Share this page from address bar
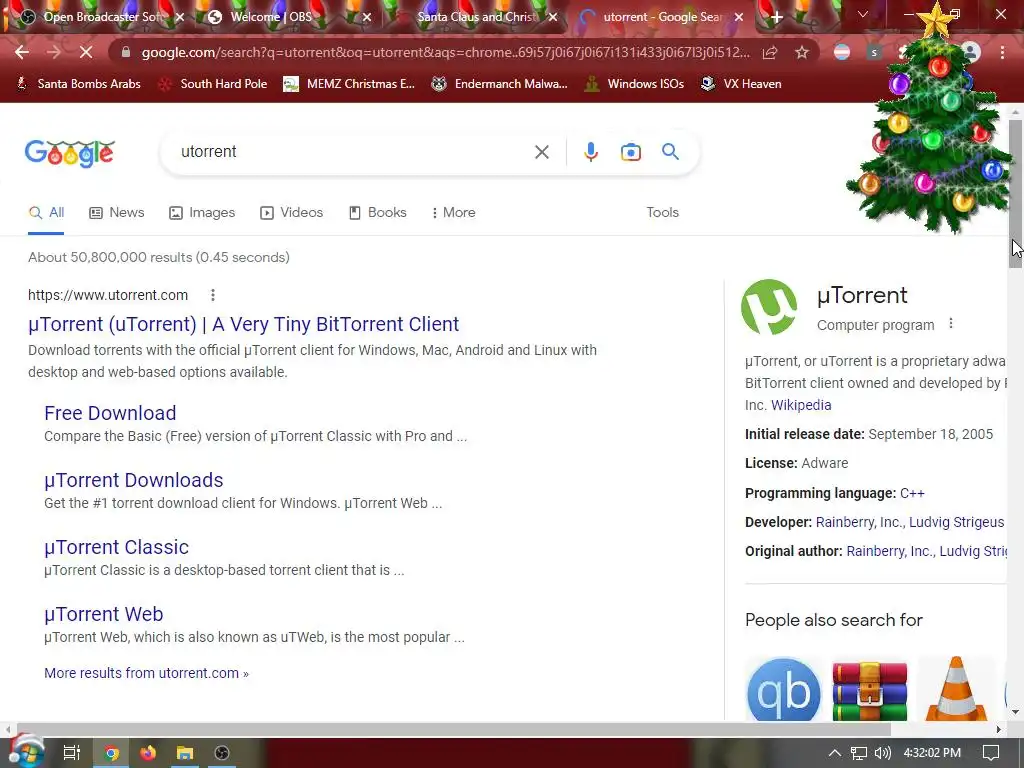Viewport: 1024px width, 768px height. pos(770,52)
